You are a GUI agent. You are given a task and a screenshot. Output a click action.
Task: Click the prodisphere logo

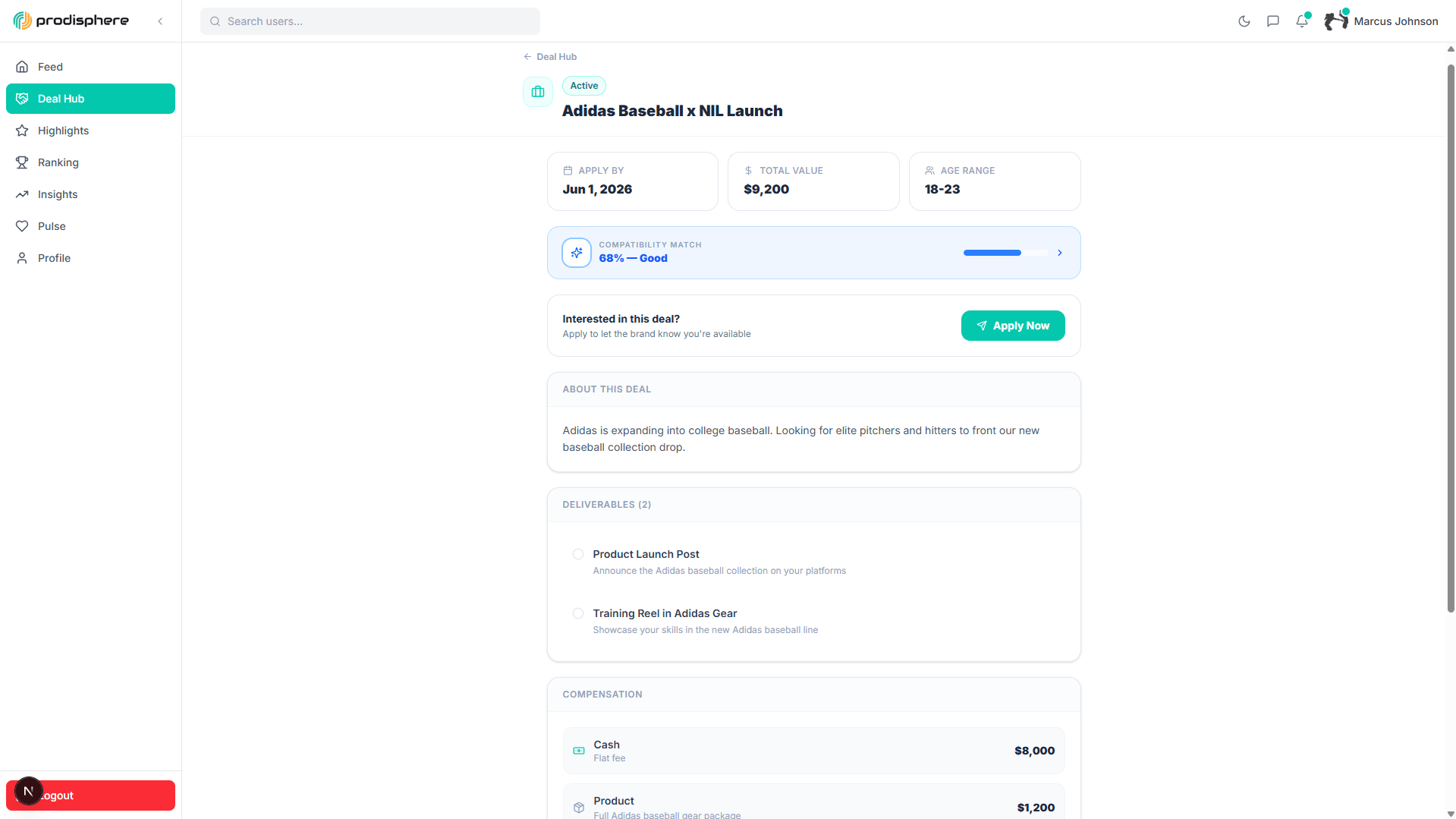[71, 20]
